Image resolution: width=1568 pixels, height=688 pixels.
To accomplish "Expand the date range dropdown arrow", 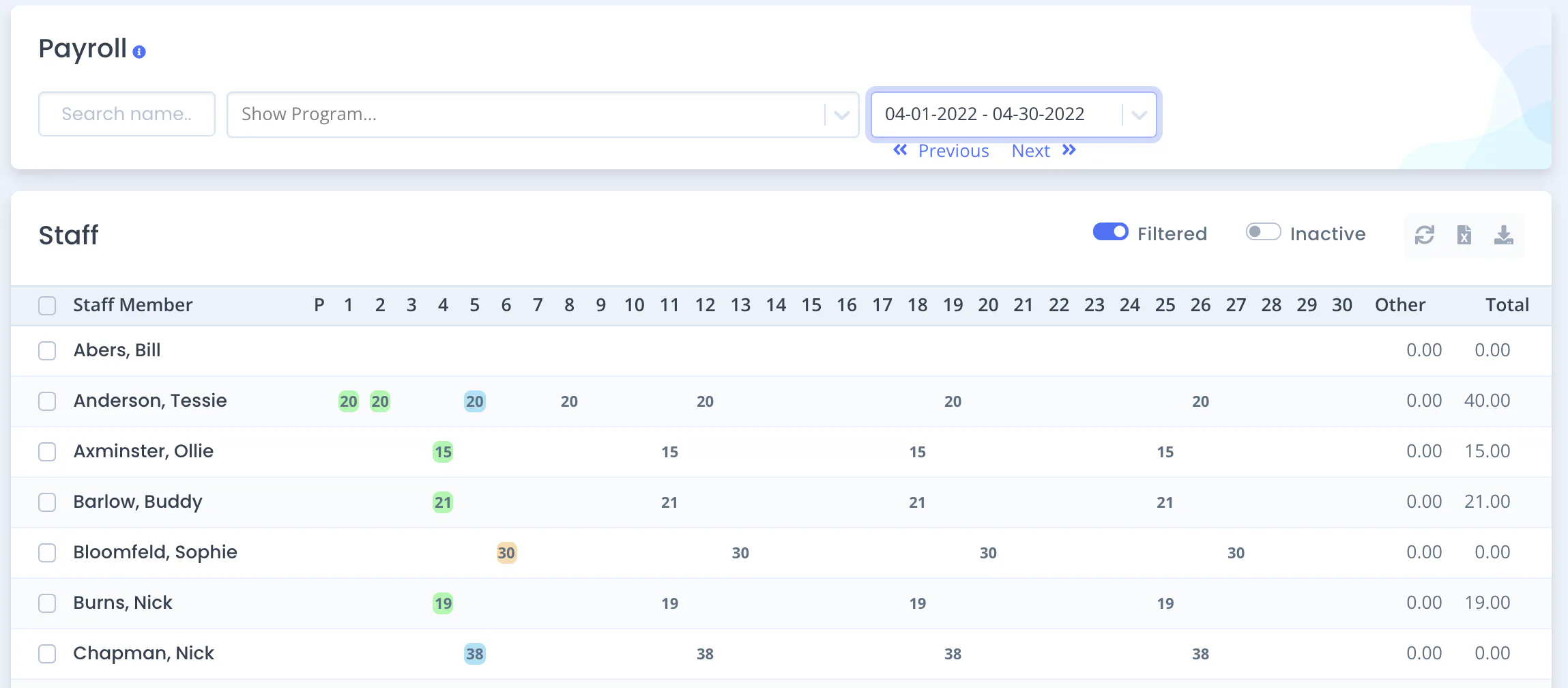I will [x=1139, y=115].
